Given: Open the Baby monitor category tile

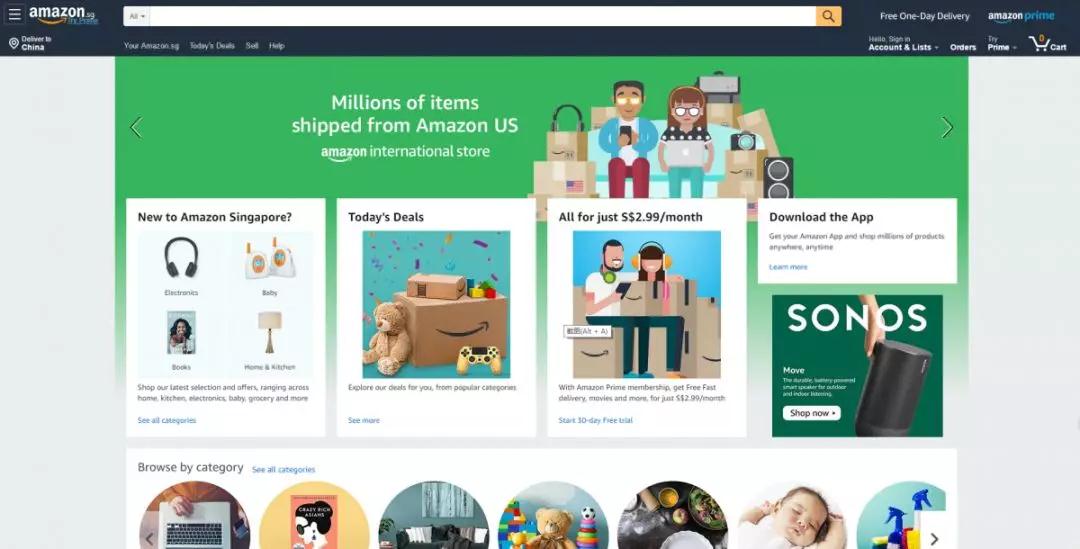Looking at the screenshot, I should (270, 266).
